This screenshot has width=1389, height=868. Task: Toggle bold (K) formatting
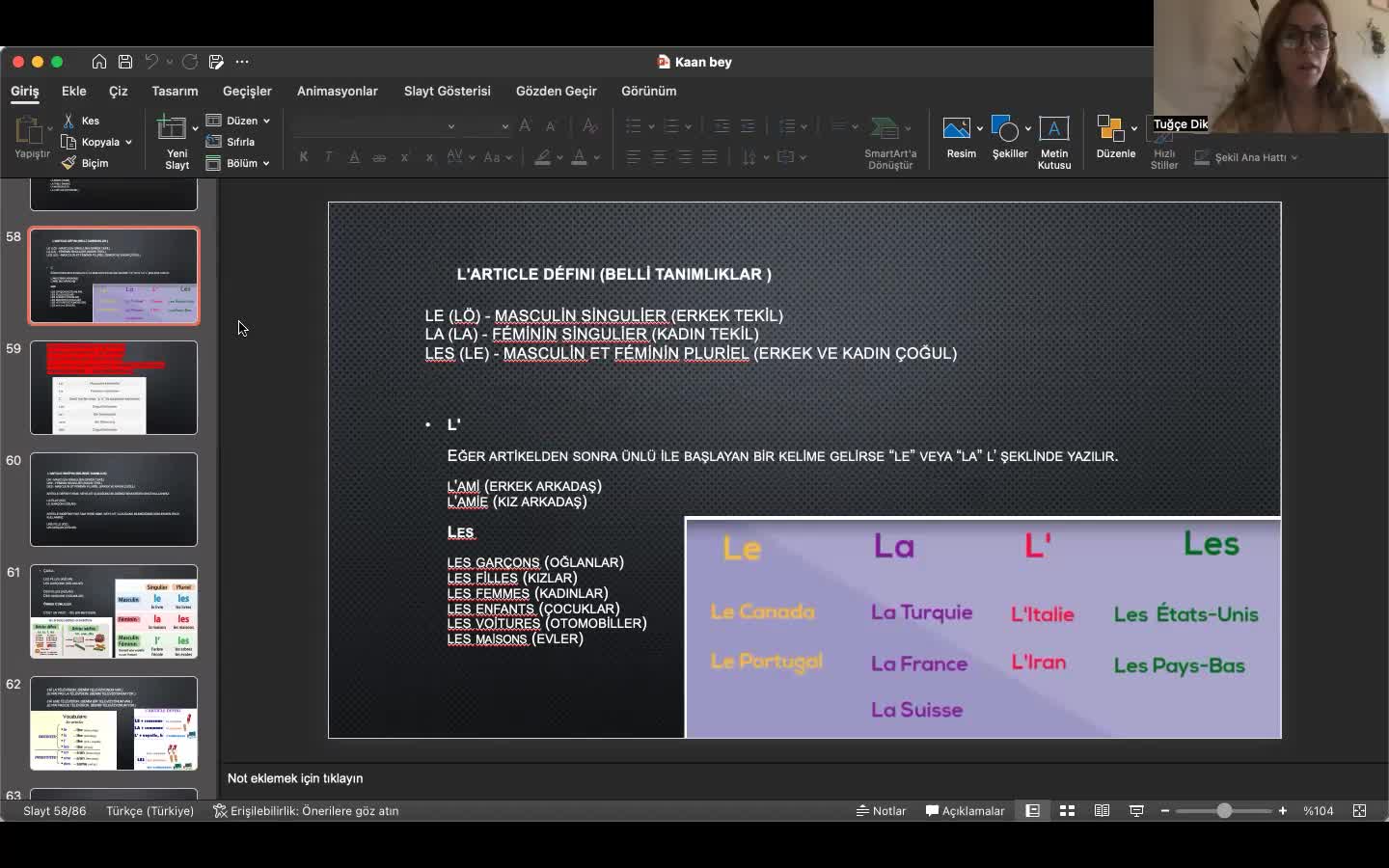(x=304, y=157)
